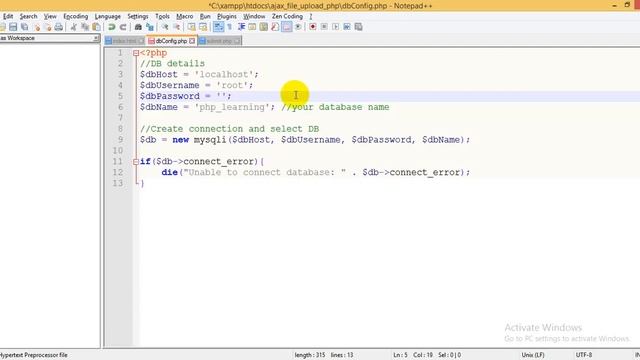Click the Save file toolbar icon

click(x=13, y=27)
